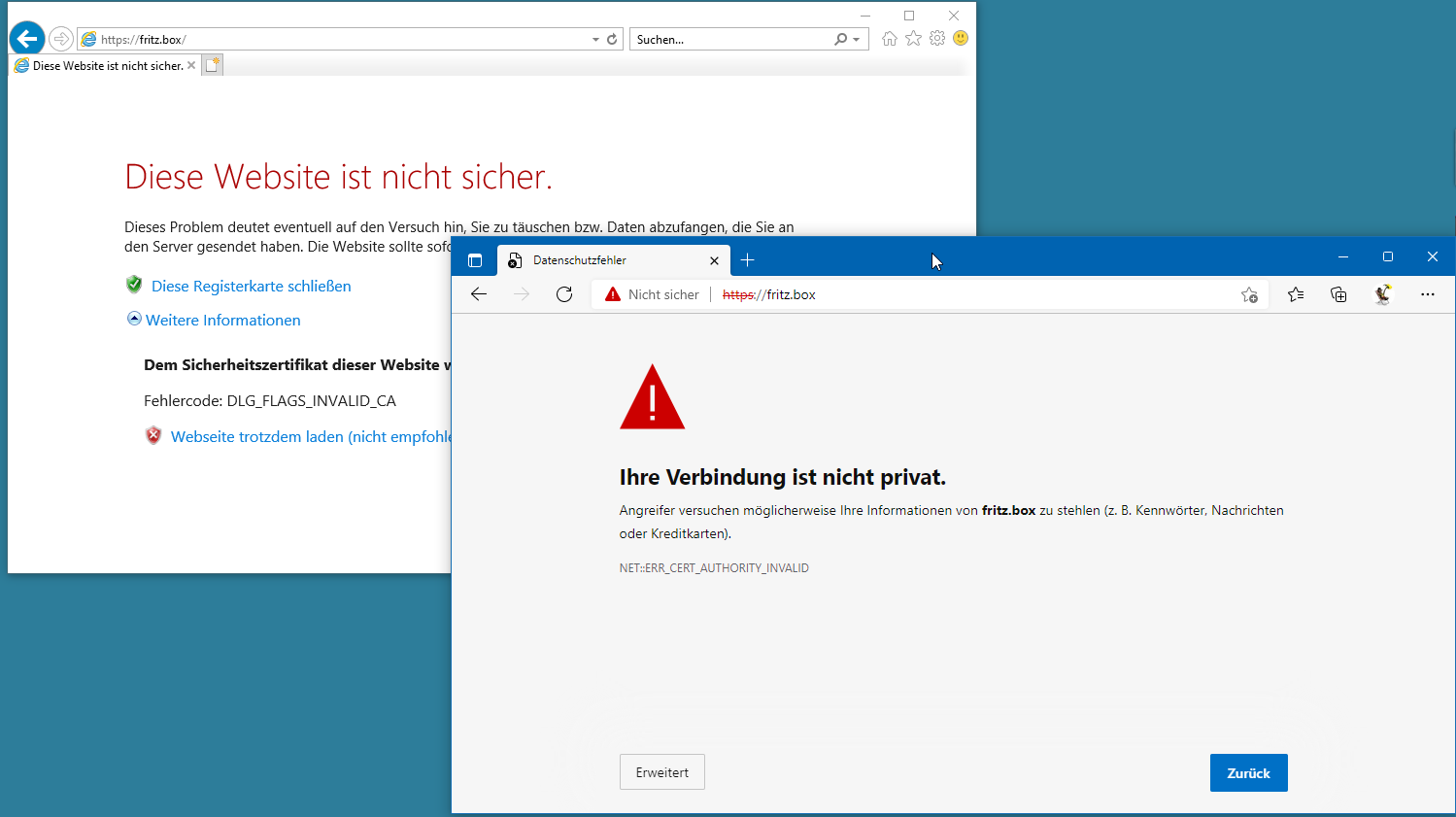The height and width of the screenshot is (817, 1456).
Task: Maximize the Edge window
Action: (x=1388, y=257)
